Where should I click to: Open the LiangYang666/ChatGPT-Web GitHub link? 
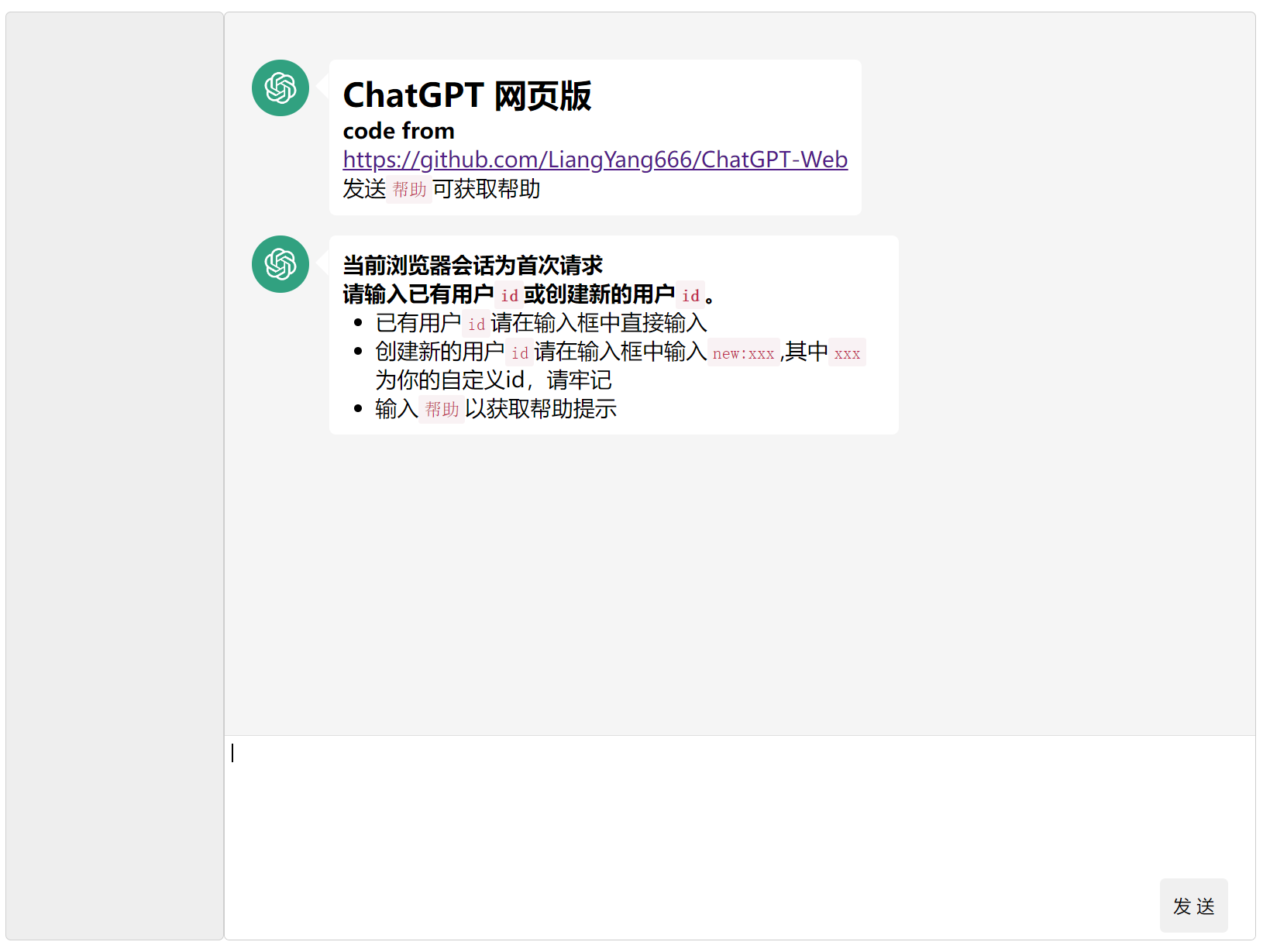click(x=595, y=160)
